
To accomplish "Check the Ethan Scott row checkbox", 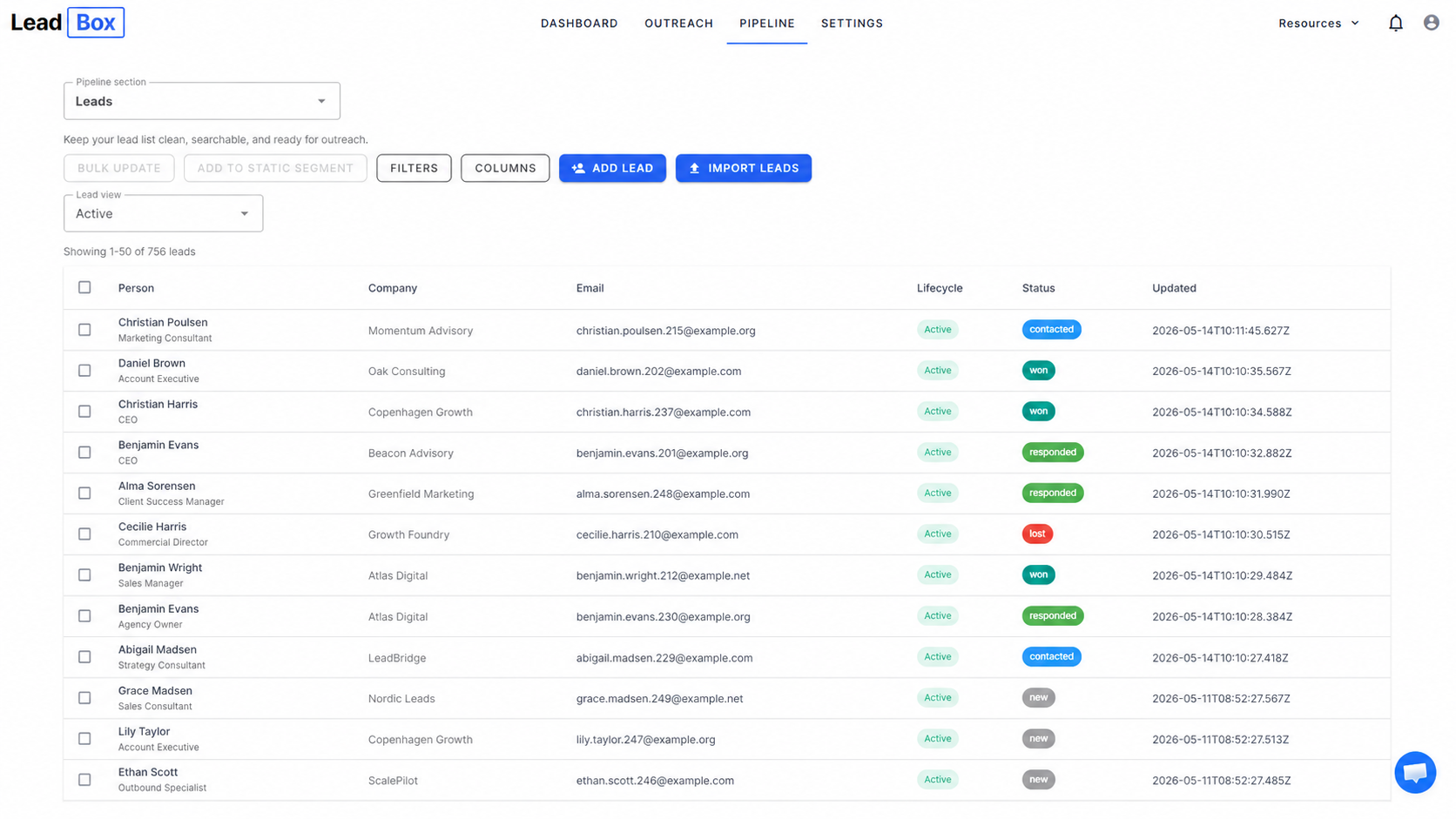I will pos(84,780).
